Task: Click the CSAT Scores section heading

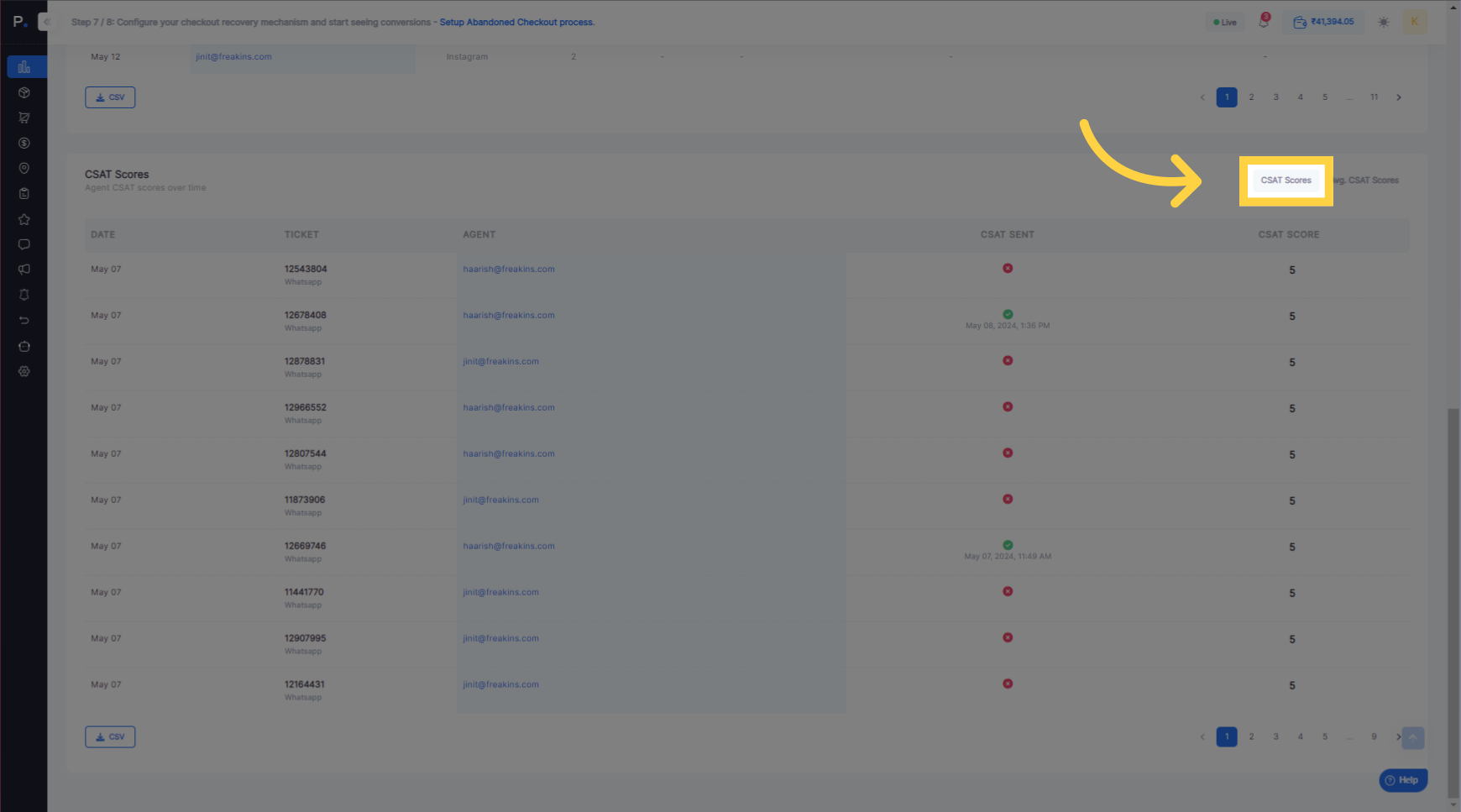Action: [x=117, y=175]
